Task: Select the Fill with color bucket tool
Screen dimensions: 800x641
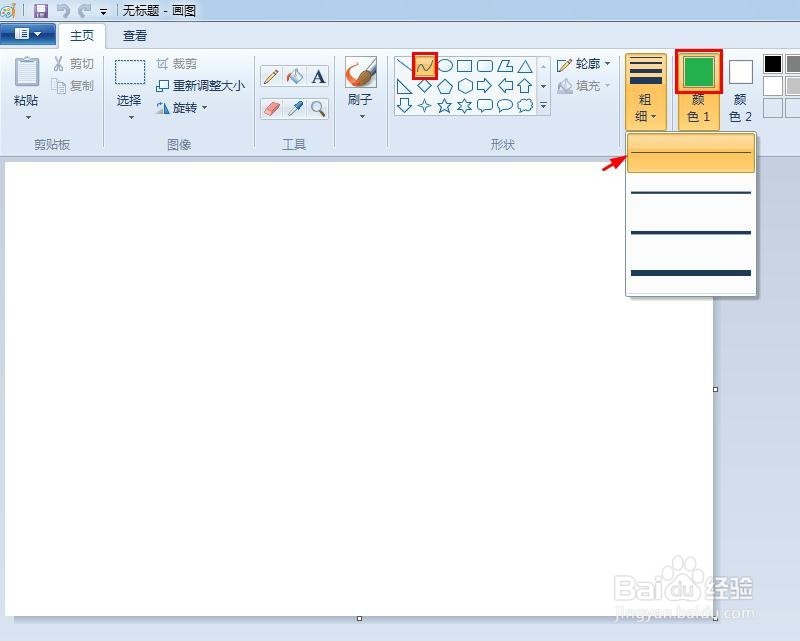Action: [294, 77]
